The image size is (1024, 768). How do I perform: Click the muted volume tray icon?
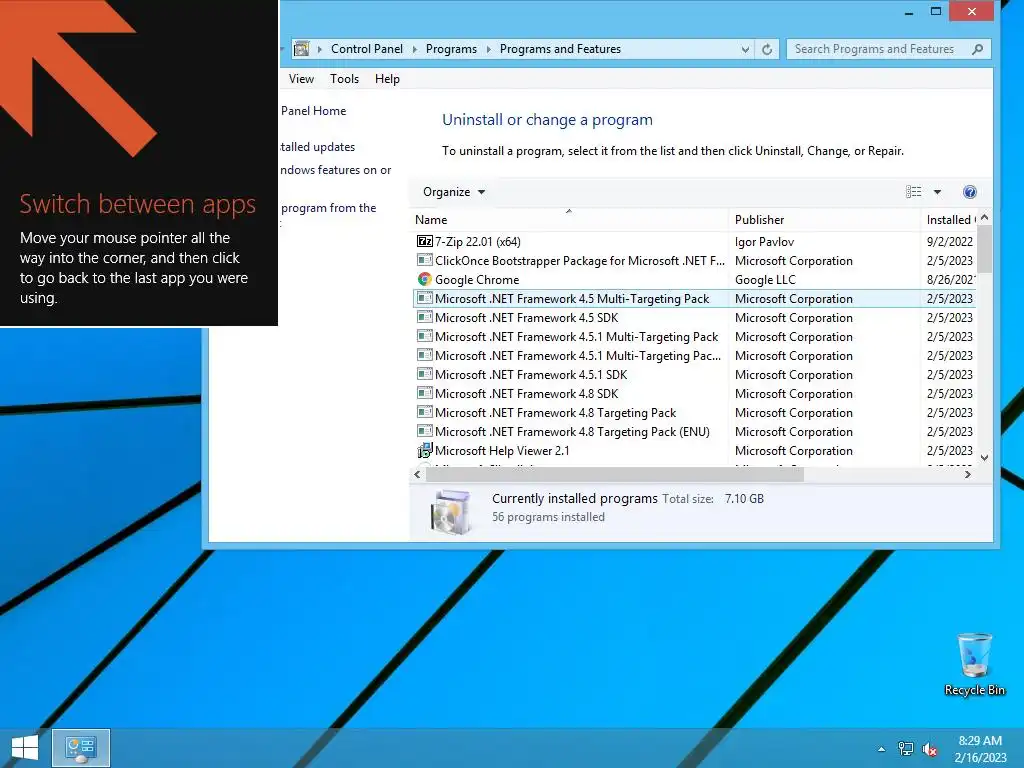(929, 749)
